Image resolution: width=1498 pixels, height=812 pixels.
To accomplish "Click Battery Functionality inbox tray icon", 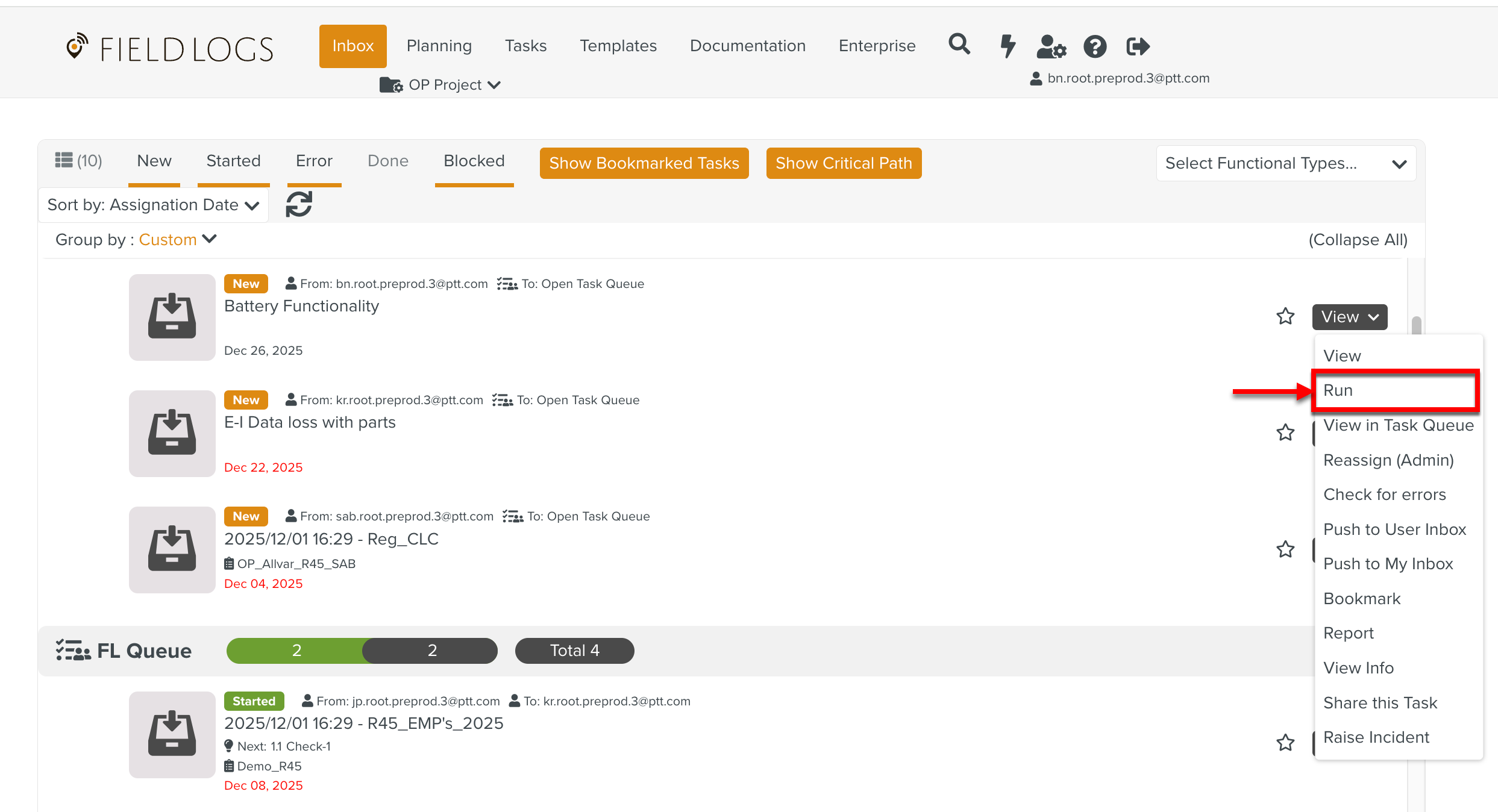I will click(x=172, y=317).
